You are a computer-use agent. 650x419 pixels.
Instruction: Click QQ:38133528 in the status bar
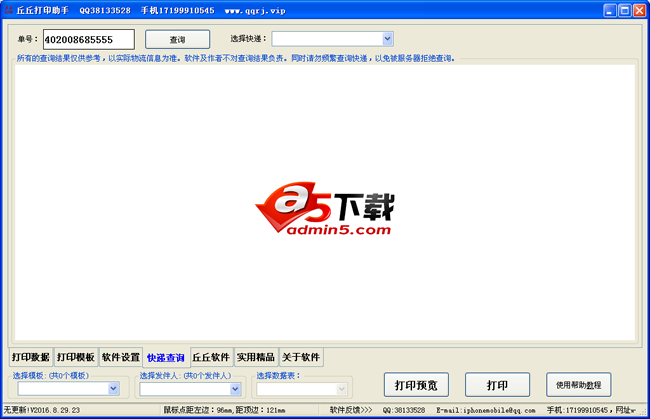click(x=404, y=410)
